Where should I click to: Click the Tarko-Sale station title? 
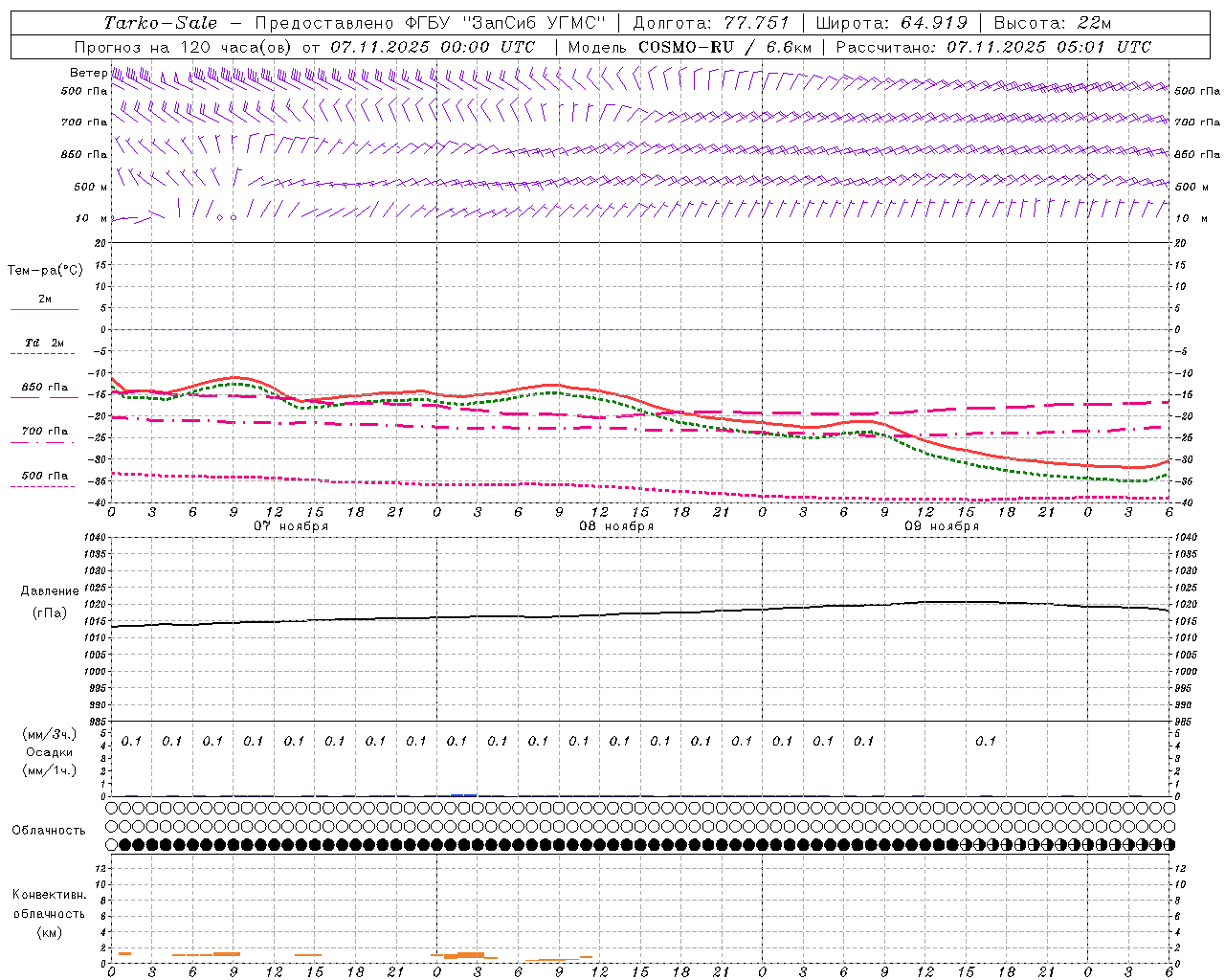(161, 23)
